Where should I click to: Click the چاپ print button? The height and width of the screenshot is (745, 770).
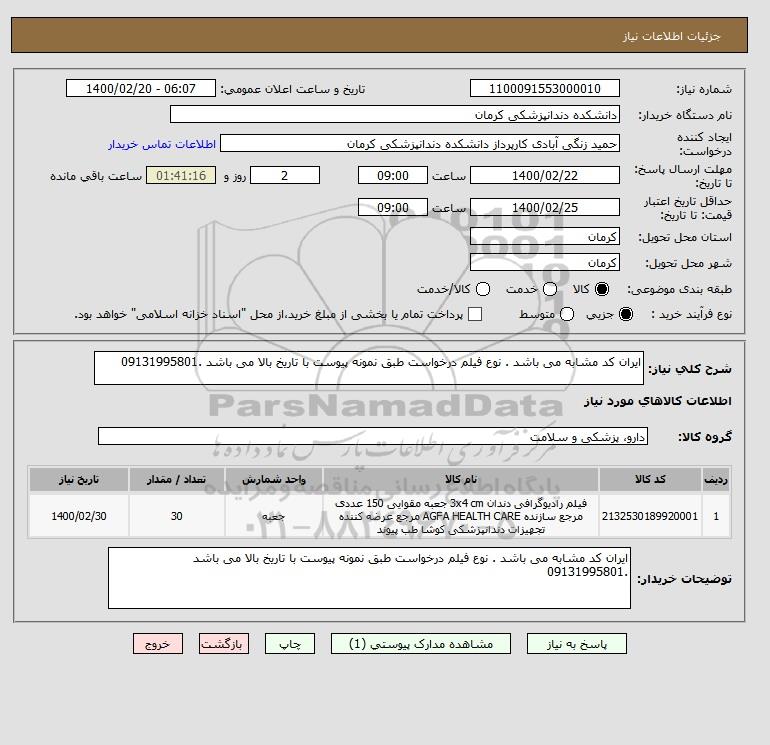pyautogui.click(x=290, y=644)
